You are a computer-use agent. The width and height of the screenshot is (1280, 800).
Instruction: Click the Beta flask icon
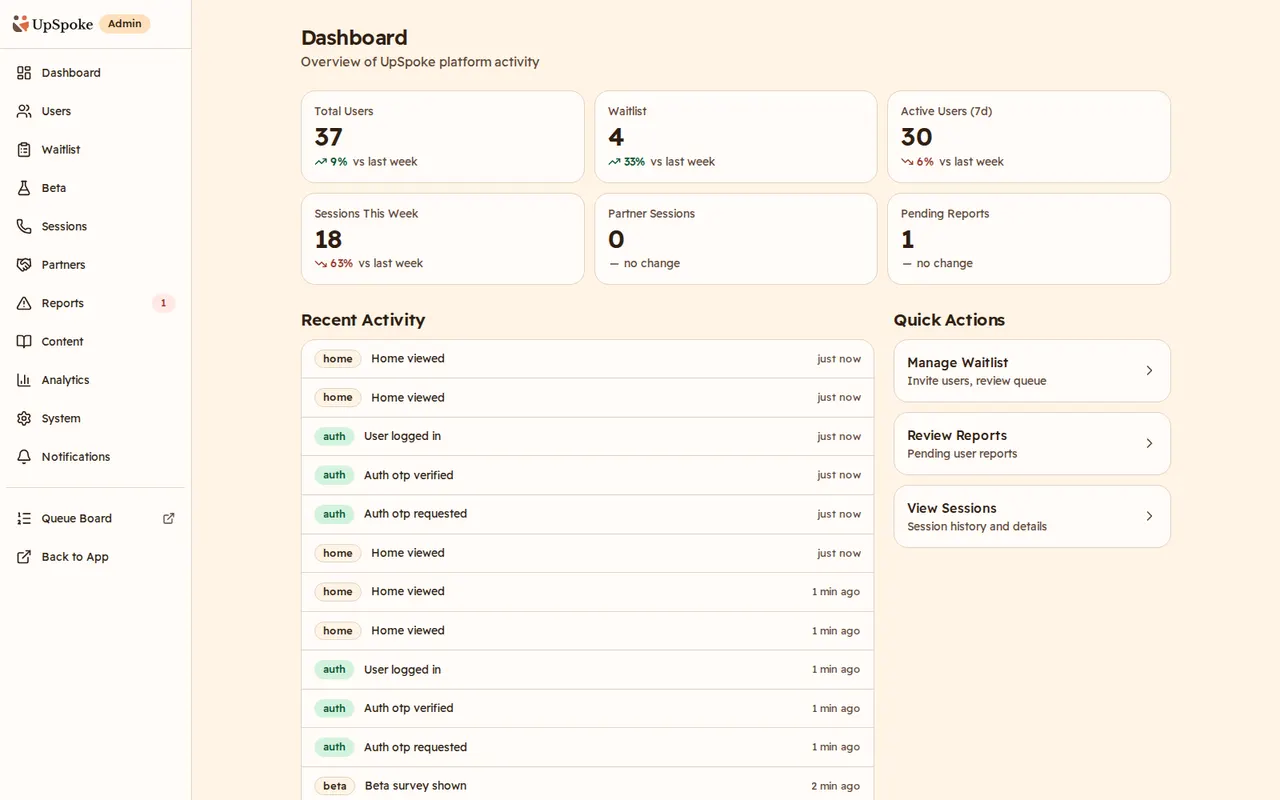(24, 188)
